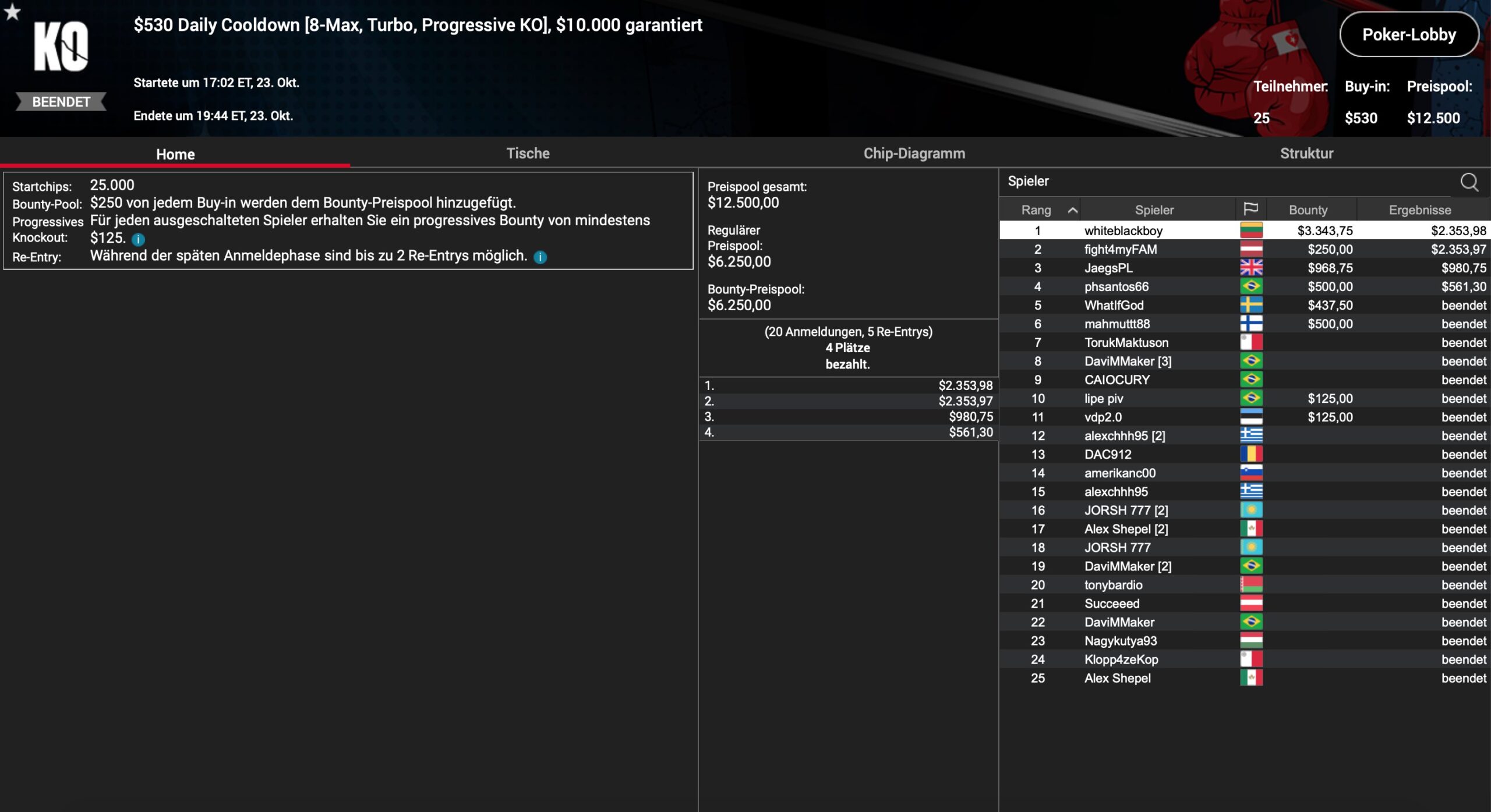The width and height of the screenshot is (1491, 812).
Task: Return to the Poker-Lobby
Action: [1408, 34]
